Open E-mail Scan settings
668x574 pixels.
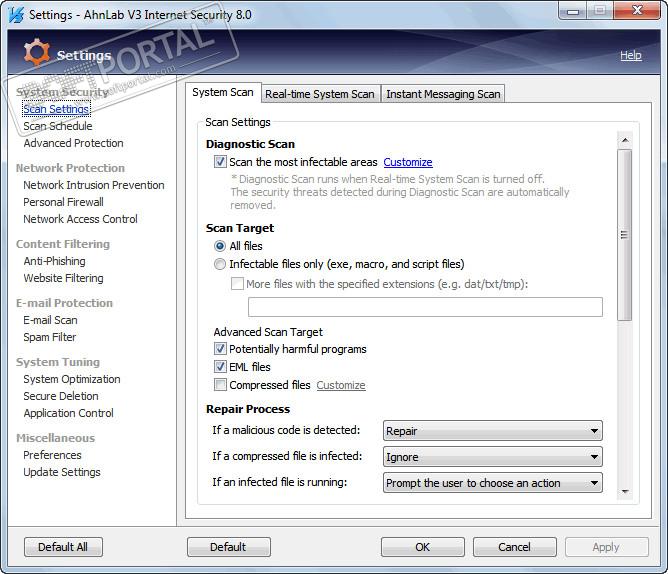pos(50,320)
